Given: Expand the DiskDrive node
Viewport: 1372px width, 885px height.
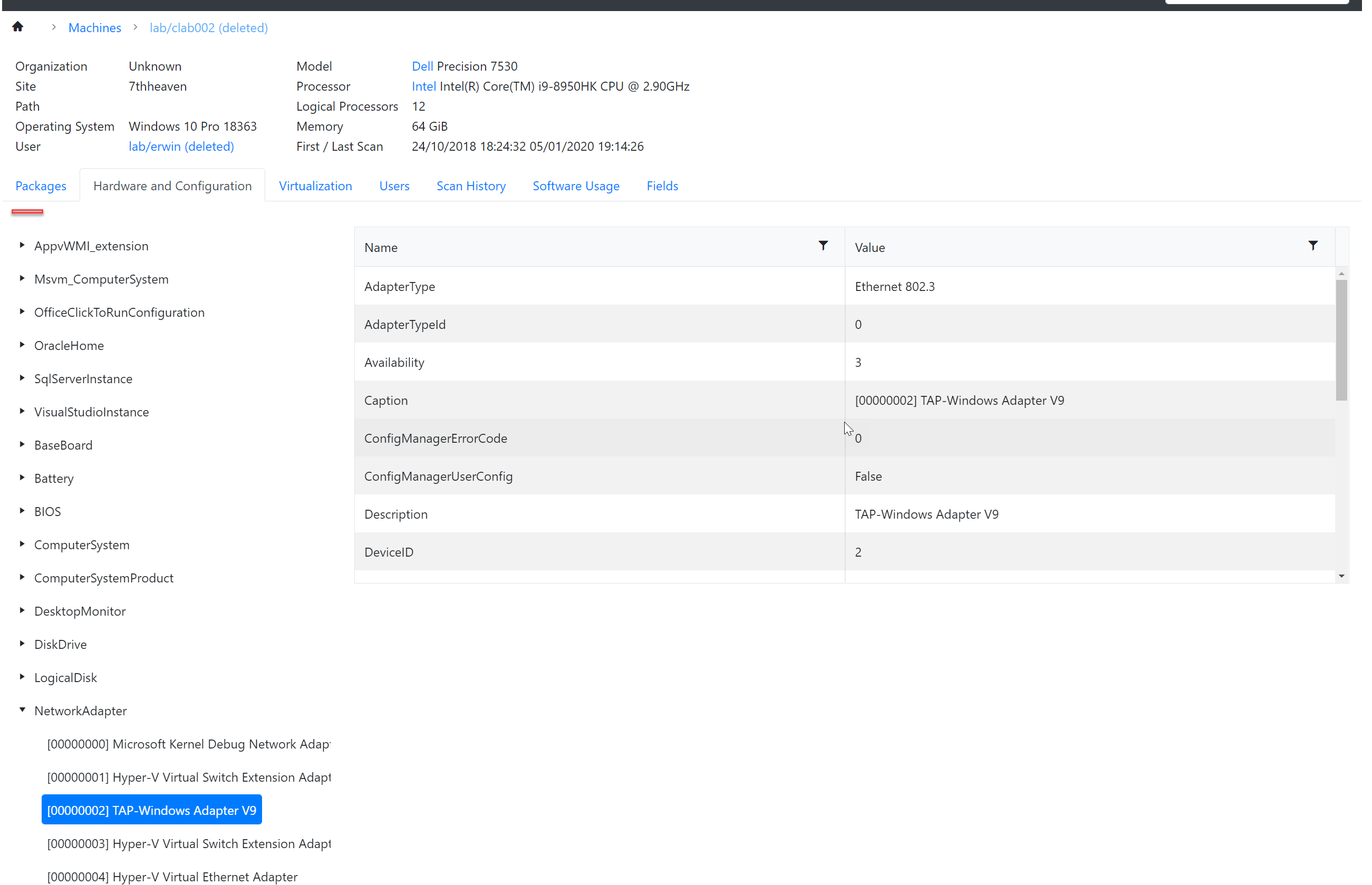Looking at the screenshot, I should [x=22, y=644].
